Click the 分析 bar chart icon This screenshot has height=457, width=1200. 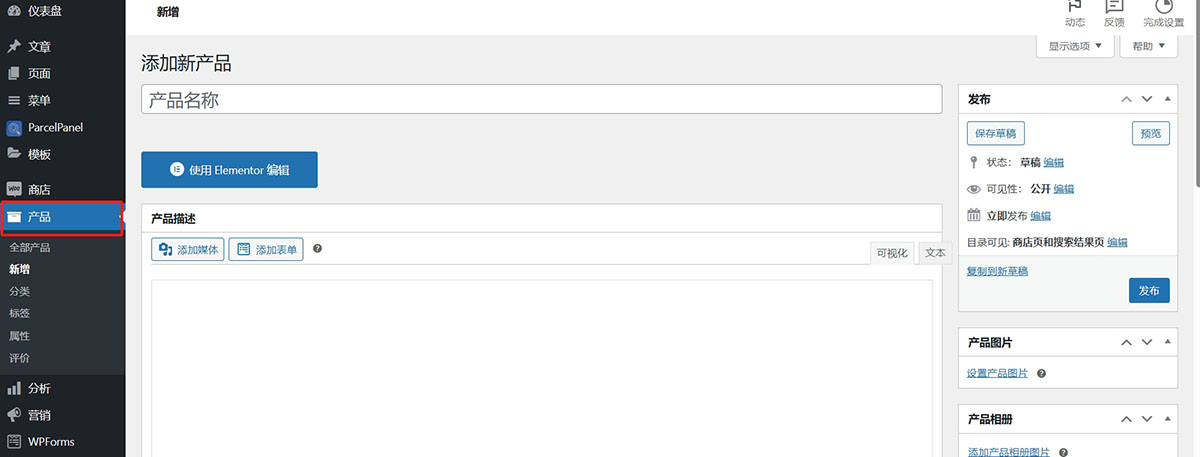click(x=14, y=388)
